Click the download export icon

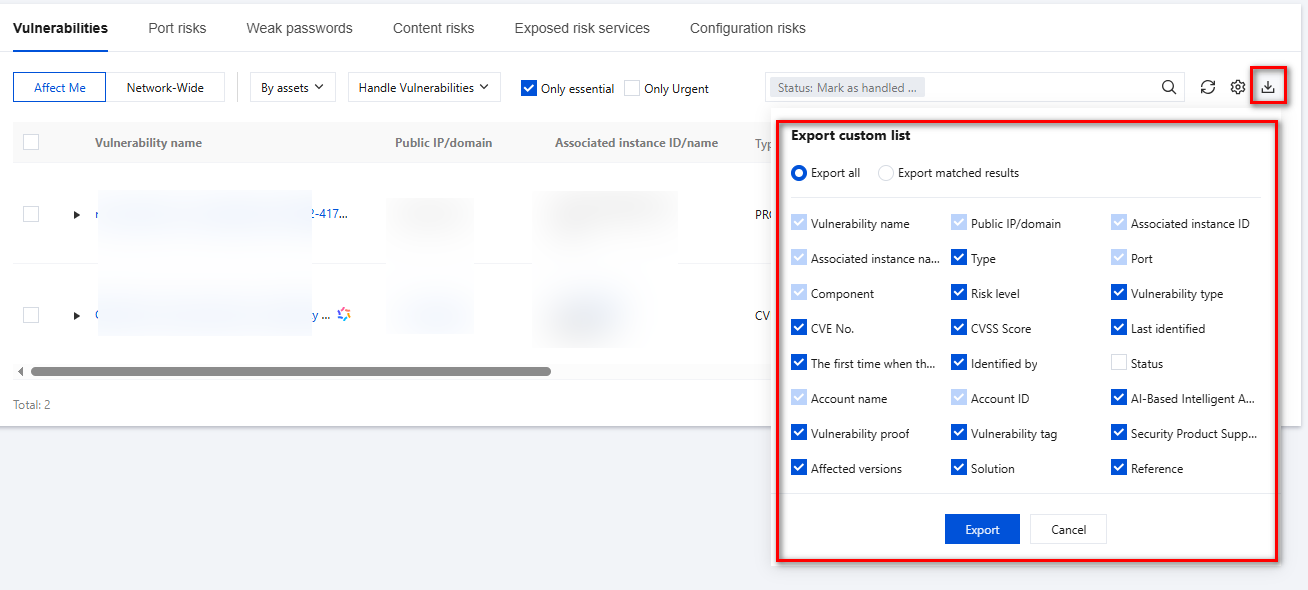coord(1268,87)
